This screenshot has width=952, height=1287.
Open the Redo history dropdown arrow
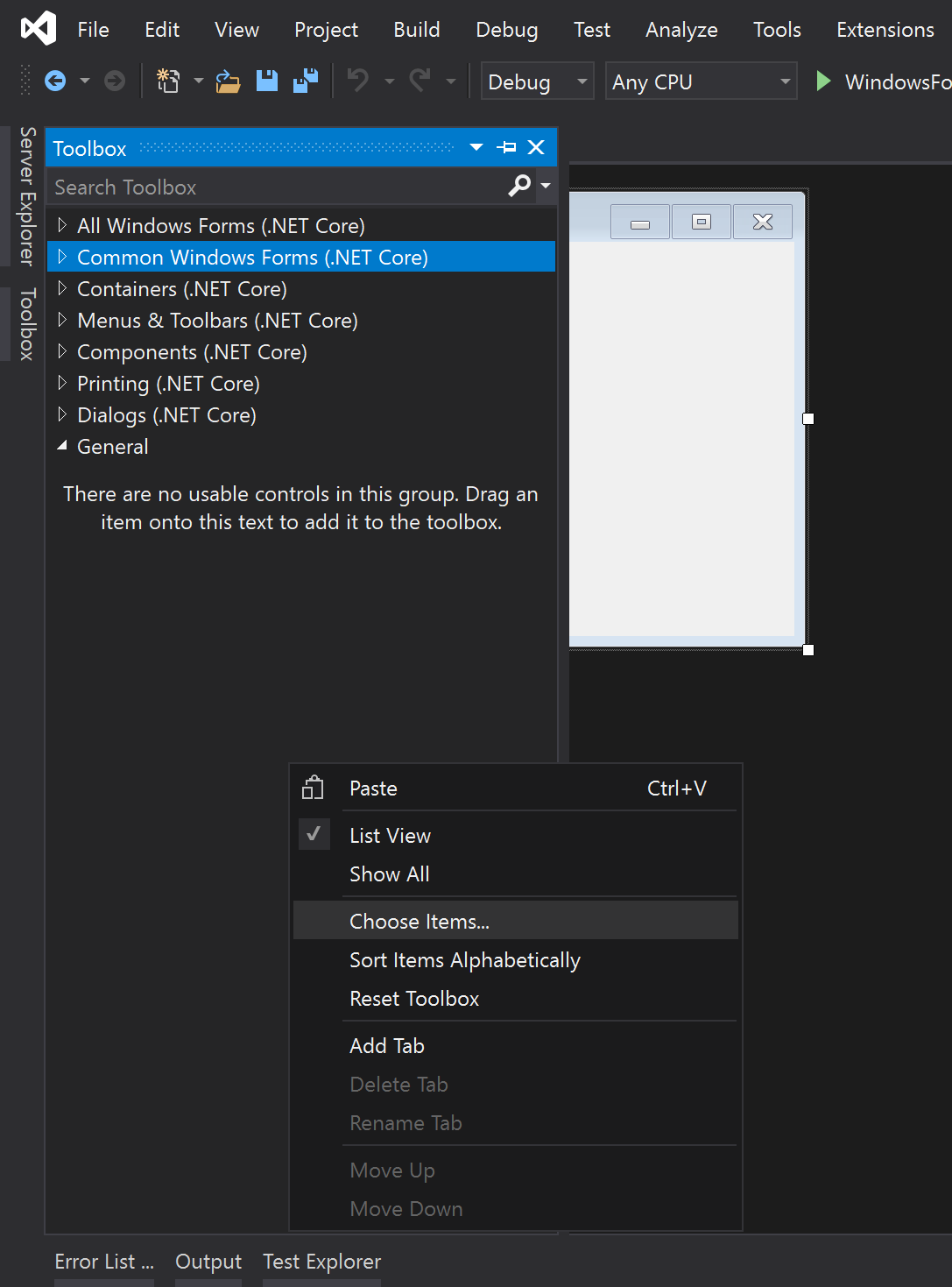451,81
